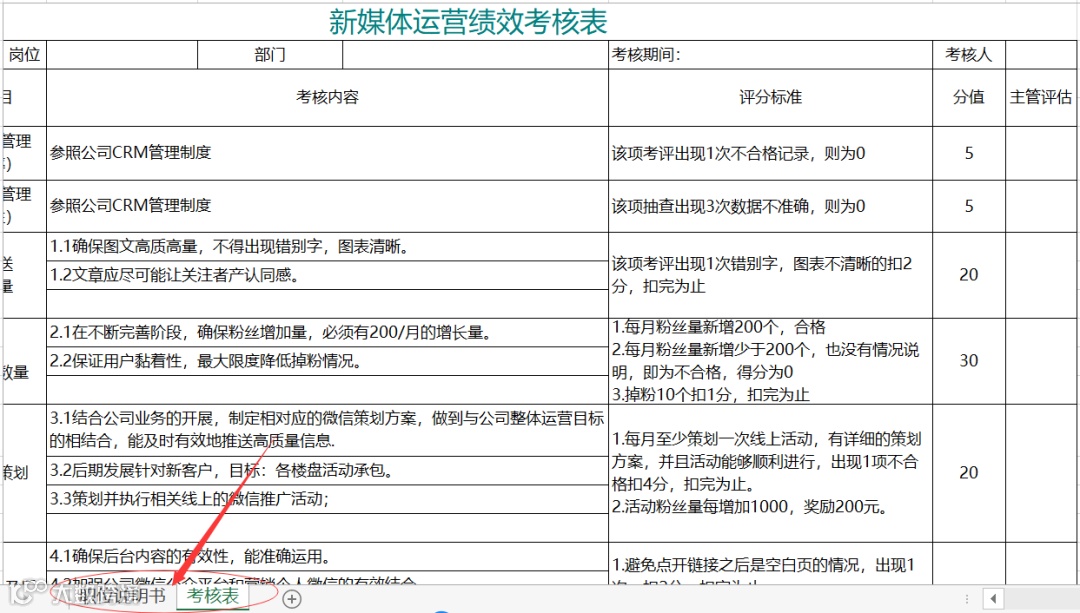Viewport: 1080px width, 613px height.
Task: Click cell 1.每月粉丝量新增200个，合格
Action: pos(770,361)
